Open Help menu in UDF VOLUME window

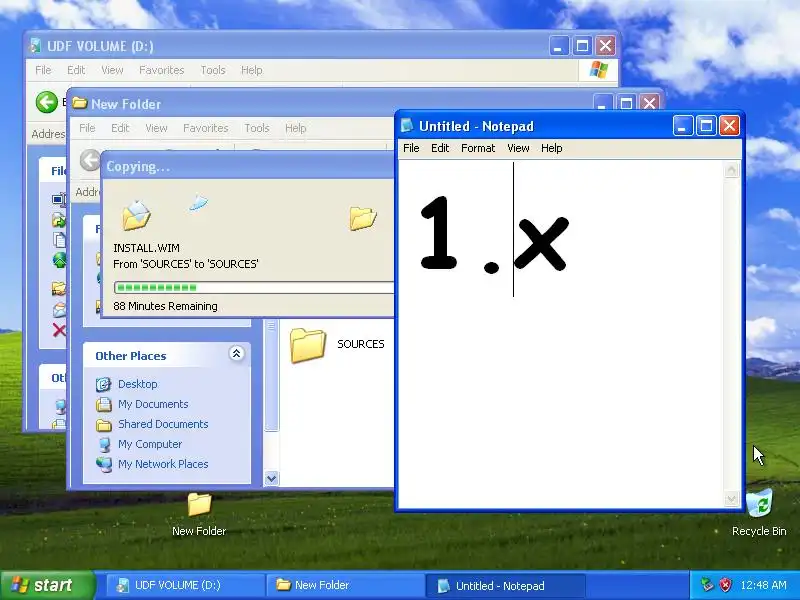[252, 70]
